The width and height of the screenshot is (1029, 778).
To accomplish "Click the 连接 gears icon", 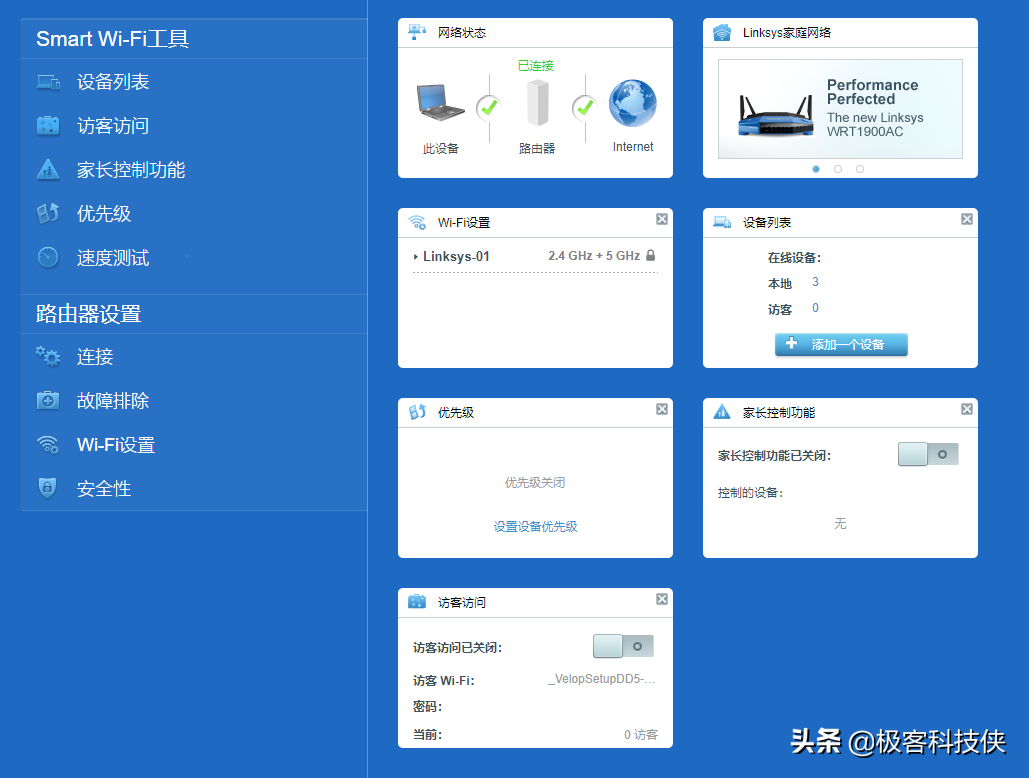I will click(48, 356).
